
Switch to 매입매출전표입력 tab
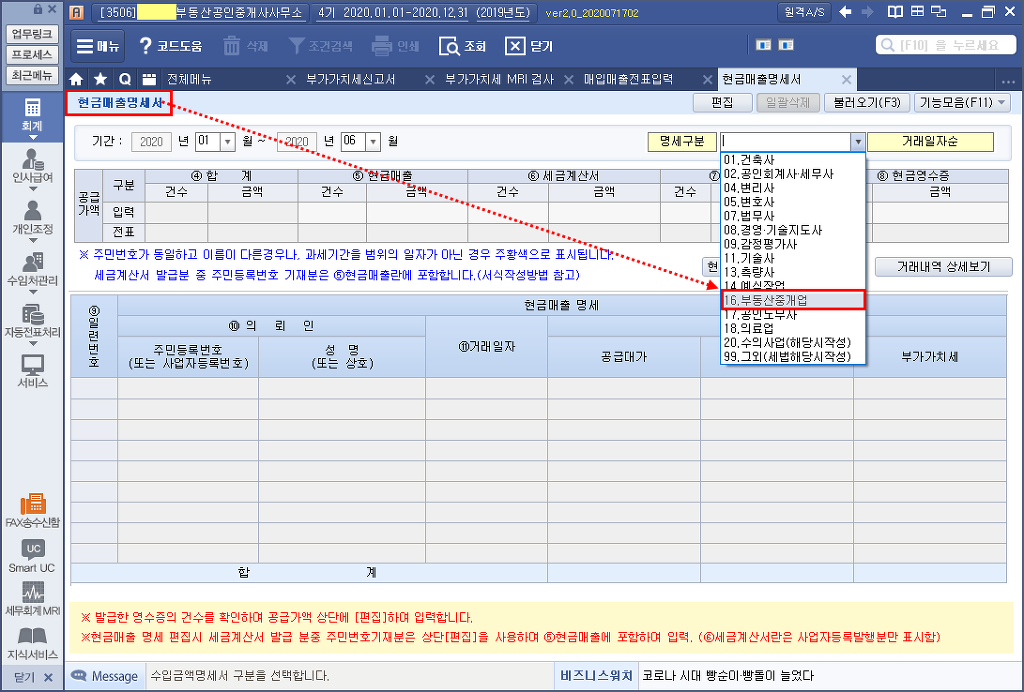coord(628,80)
